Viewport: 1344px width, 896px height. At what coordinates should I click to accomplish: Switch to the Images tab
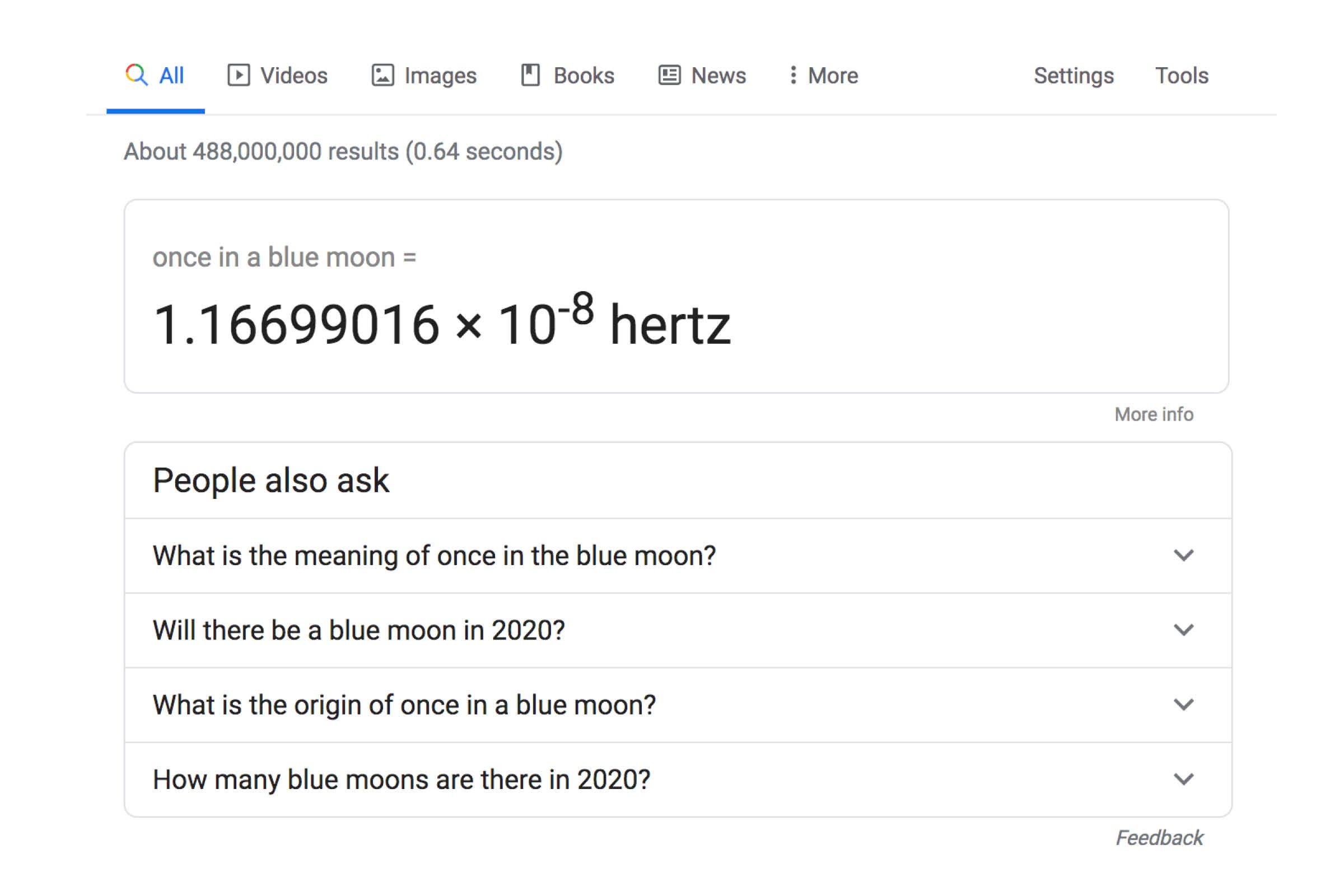pyautogui.click(x=441, y=75)
